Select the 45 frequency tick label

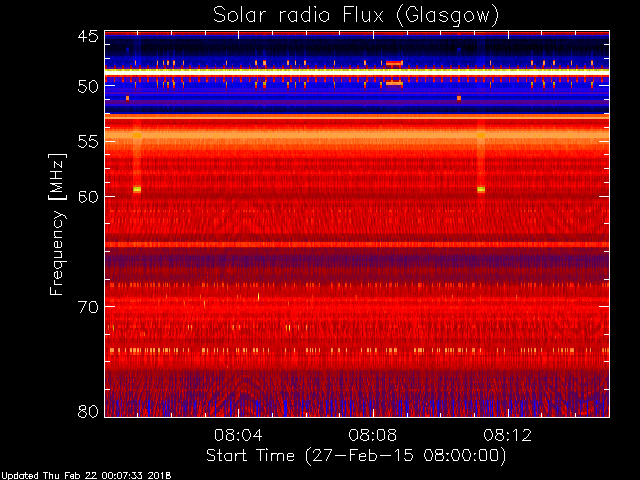(x=88, y=37)
